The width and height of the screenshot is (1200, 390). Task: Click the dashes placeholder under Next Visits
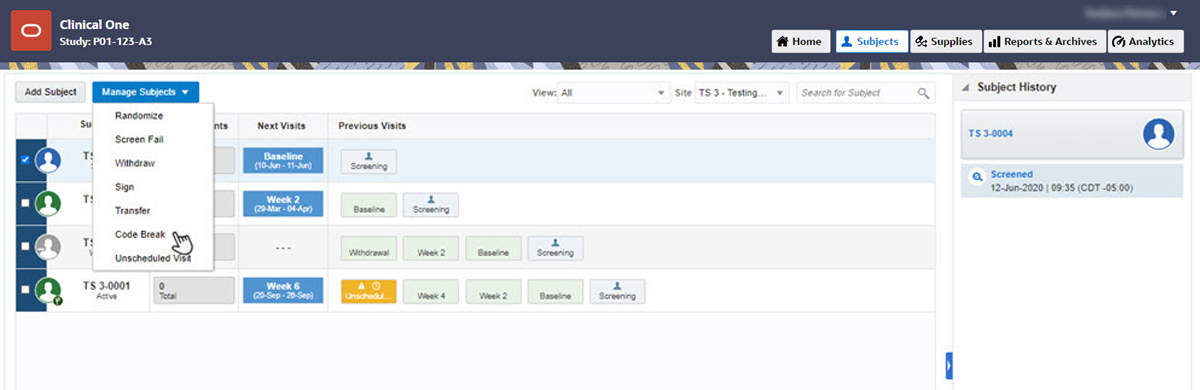[x=283, y=248]
